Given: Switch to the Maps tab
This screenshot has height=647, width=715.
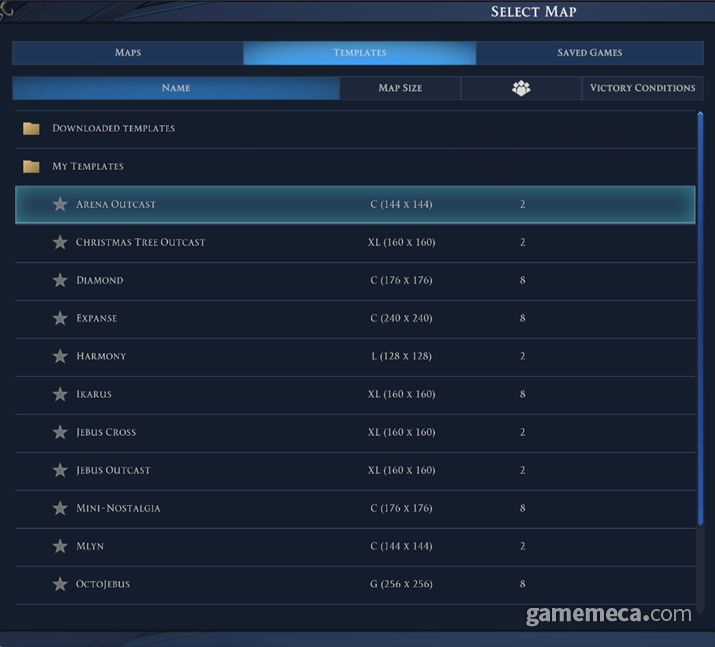Looking at the screenshot, I should tap(128, 53).
